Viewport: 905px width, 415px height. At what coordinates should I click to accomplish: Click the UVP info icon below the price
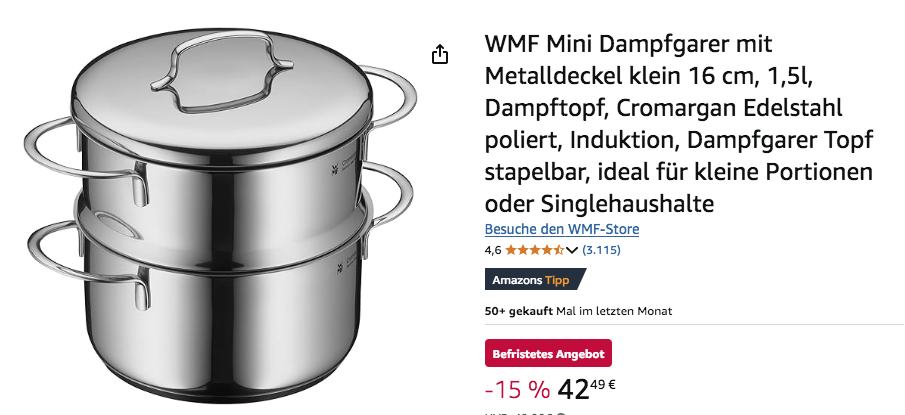tap(560, 413)
